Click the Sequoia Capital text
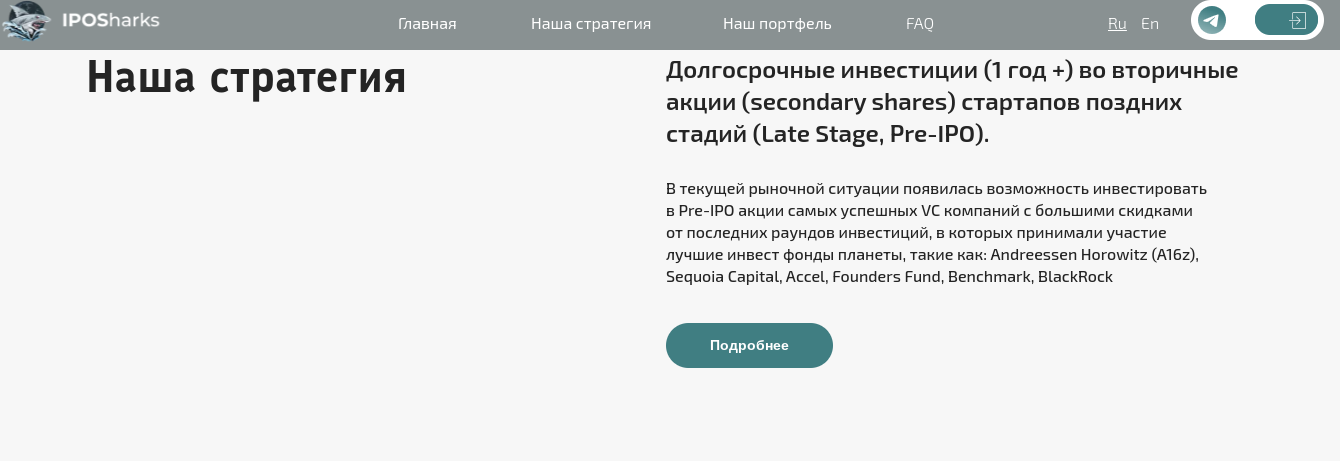This screenshot has width=1340, height=461. (723, 277)
